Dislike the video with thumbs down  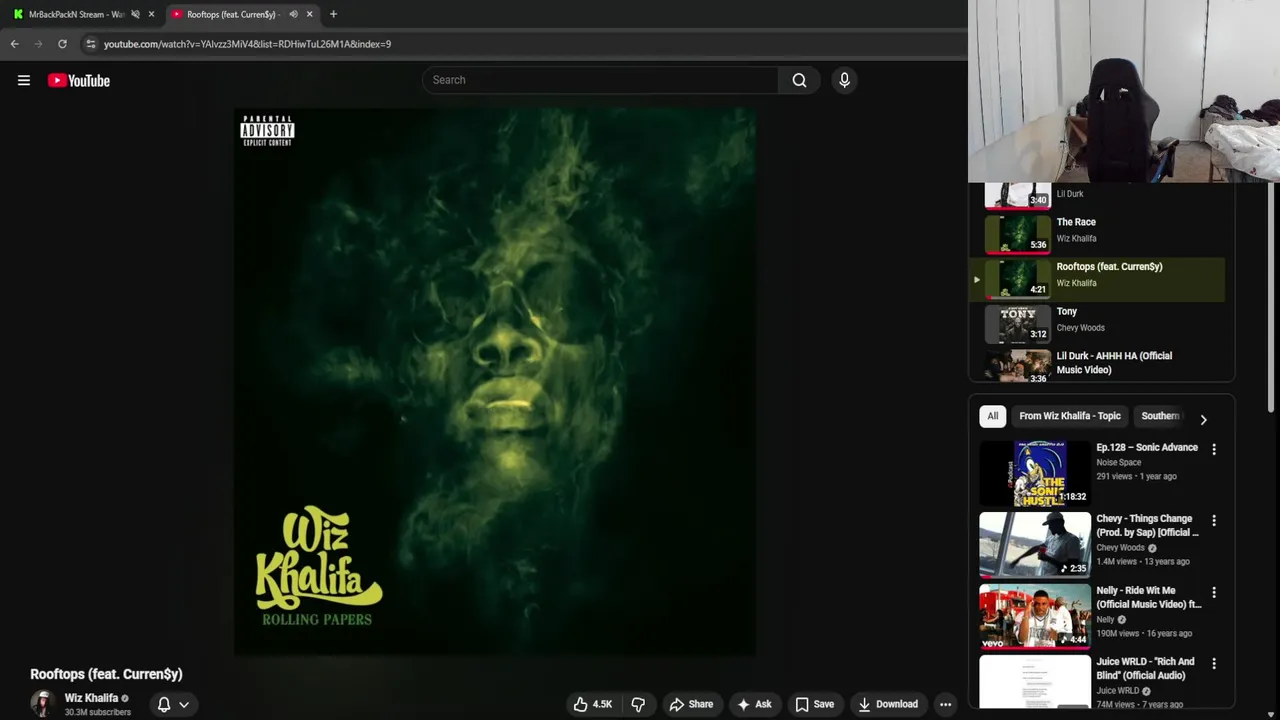[x=638, y=704]
